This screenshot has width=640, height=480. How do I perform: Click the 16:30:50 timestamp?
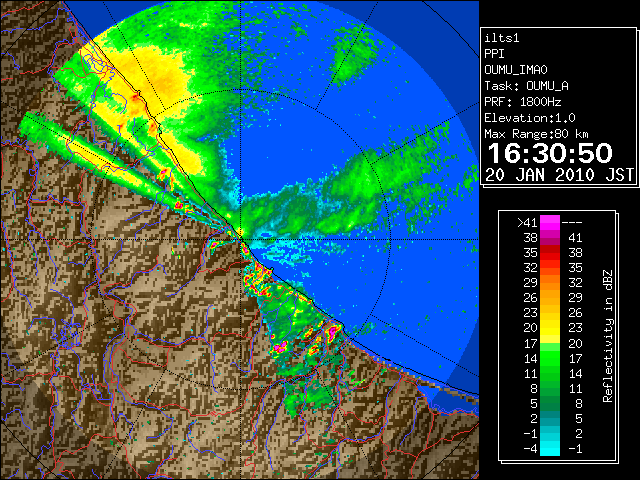click(550, 153)
